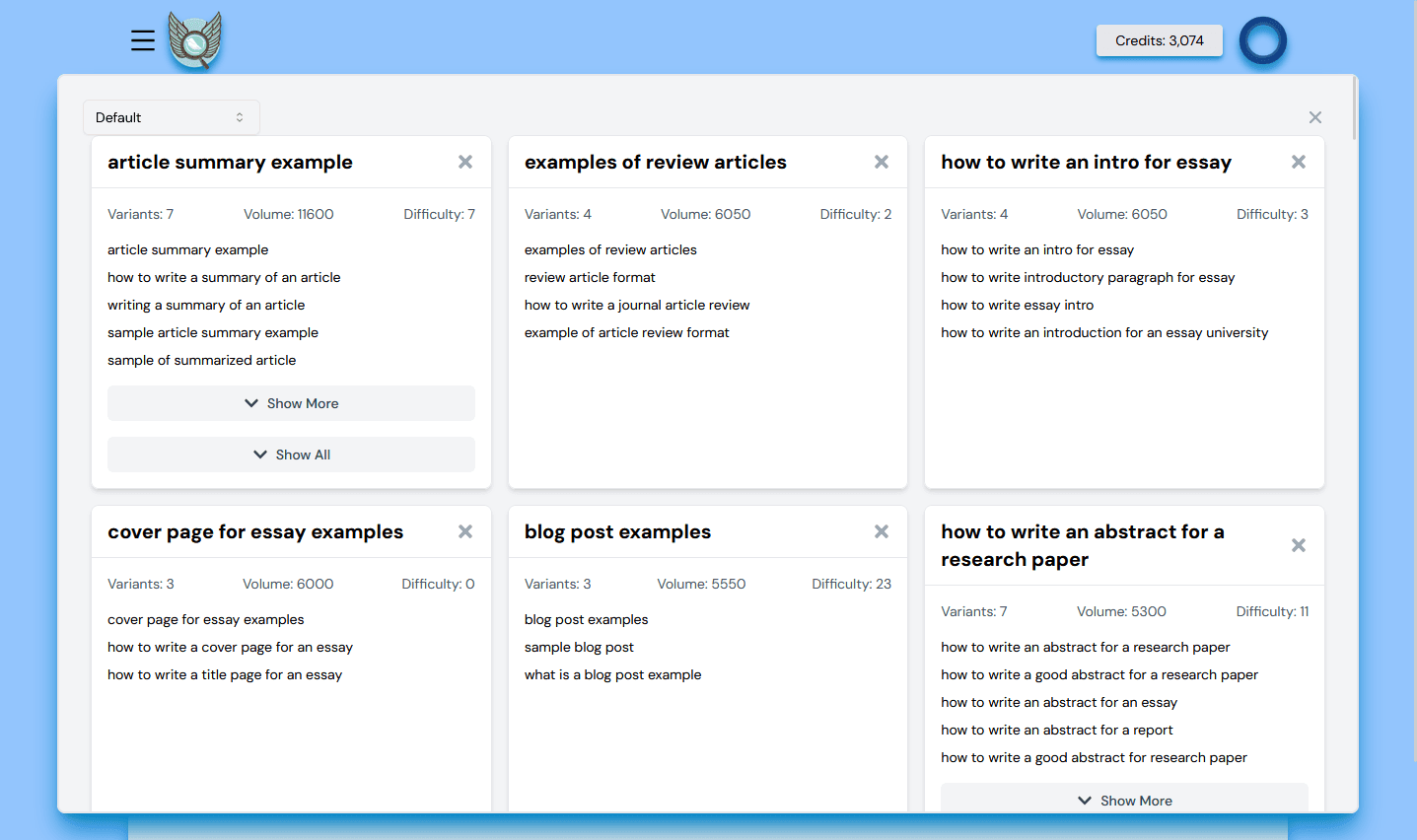Select keyword 'review article format'
The height and width of the screenshot is (840, 1417).
click(x=589, y=277)
